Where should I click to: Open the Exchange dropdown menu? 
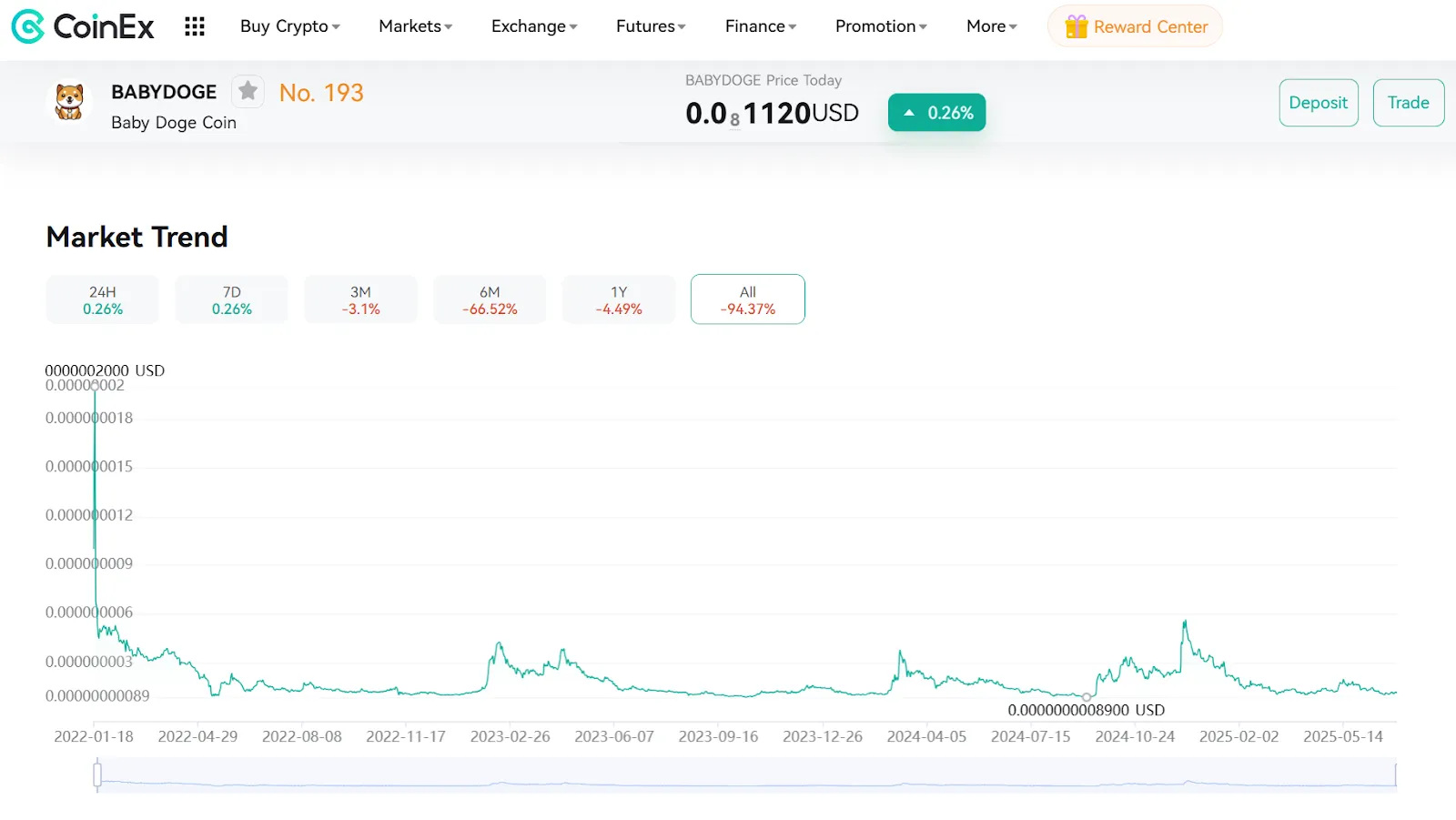pos(534,26)
